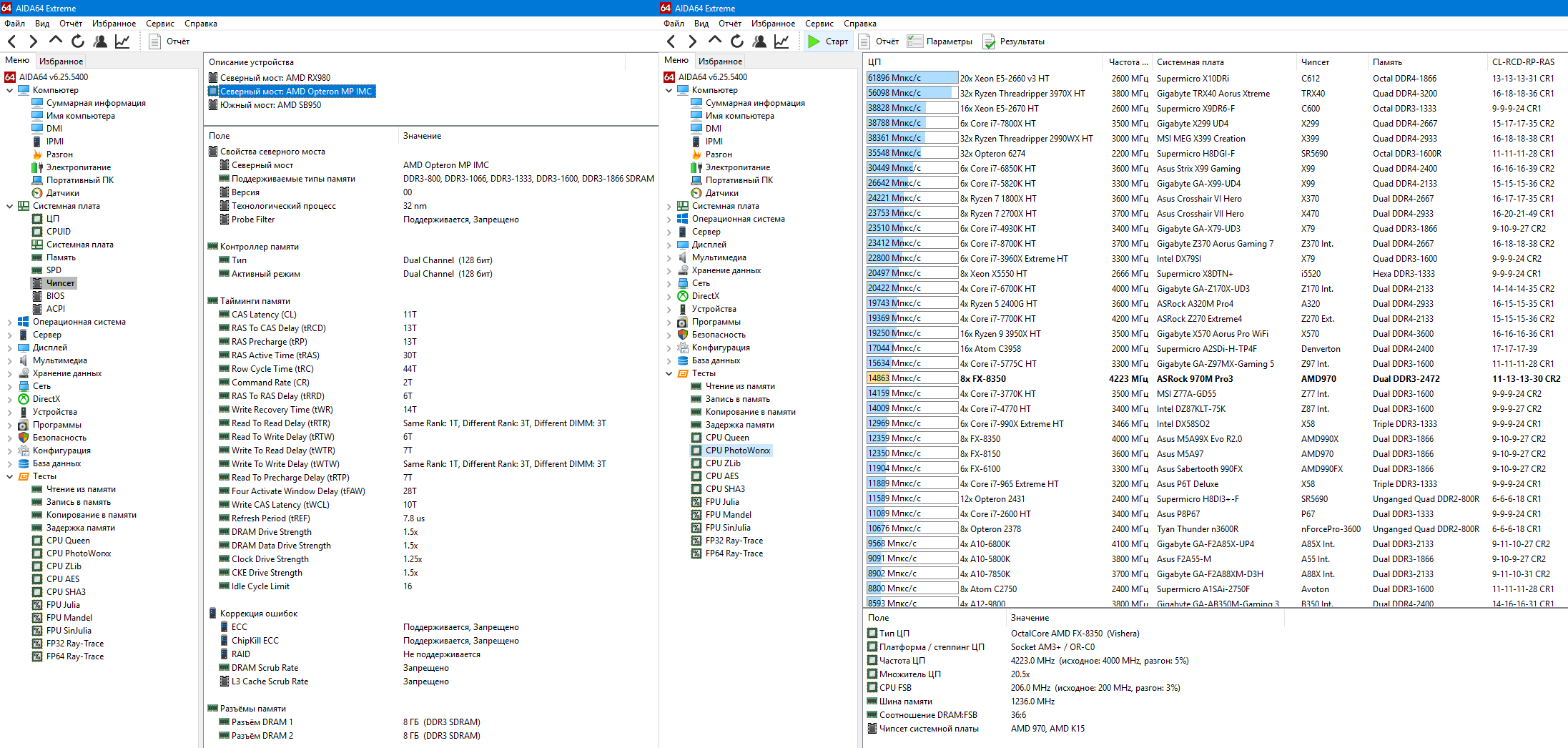This screenshot has width=1568, height=748.
Task: Open the Сервис menu in the left window
Action: click(160, 24)
